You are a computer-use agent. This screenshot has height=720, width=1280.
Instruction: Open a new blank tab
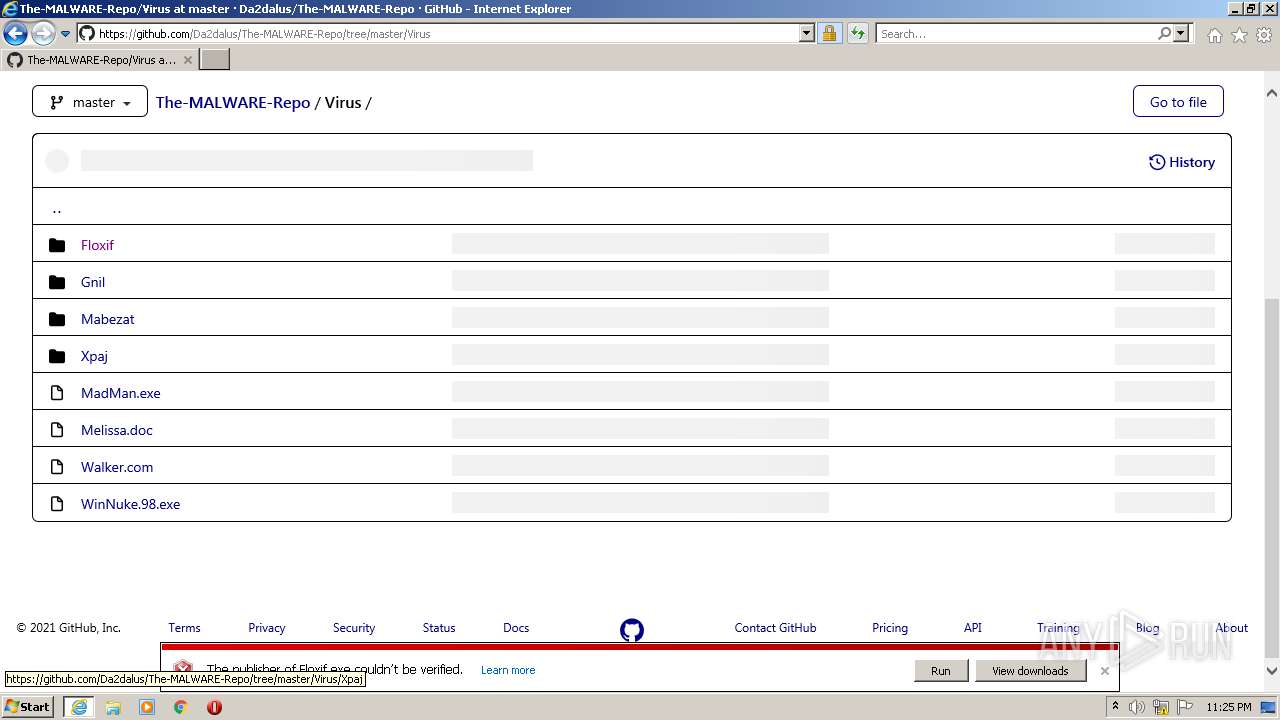coord(215,60)
